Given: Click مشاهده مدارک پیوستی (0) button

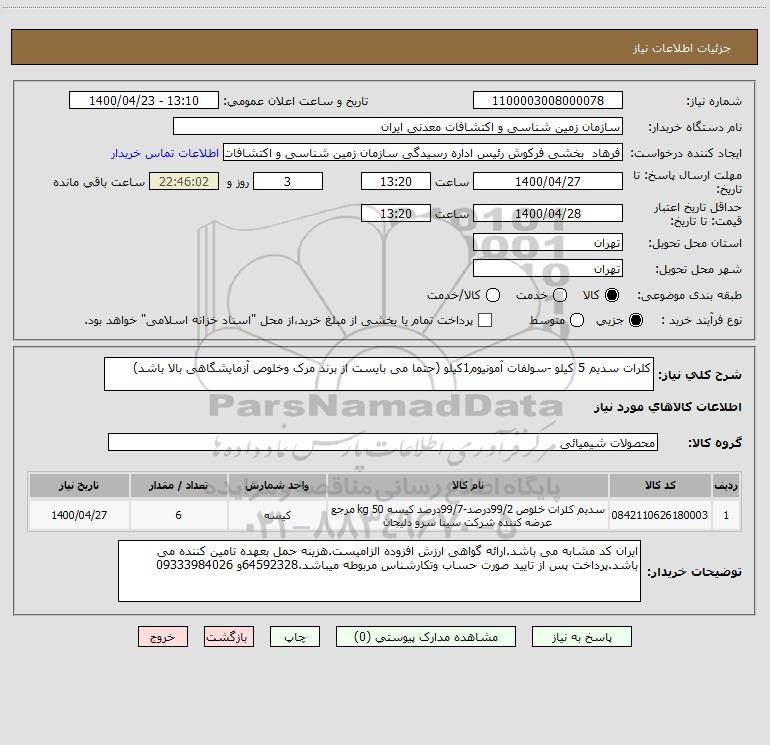Looking at the screenshot, I should (426, 637).
